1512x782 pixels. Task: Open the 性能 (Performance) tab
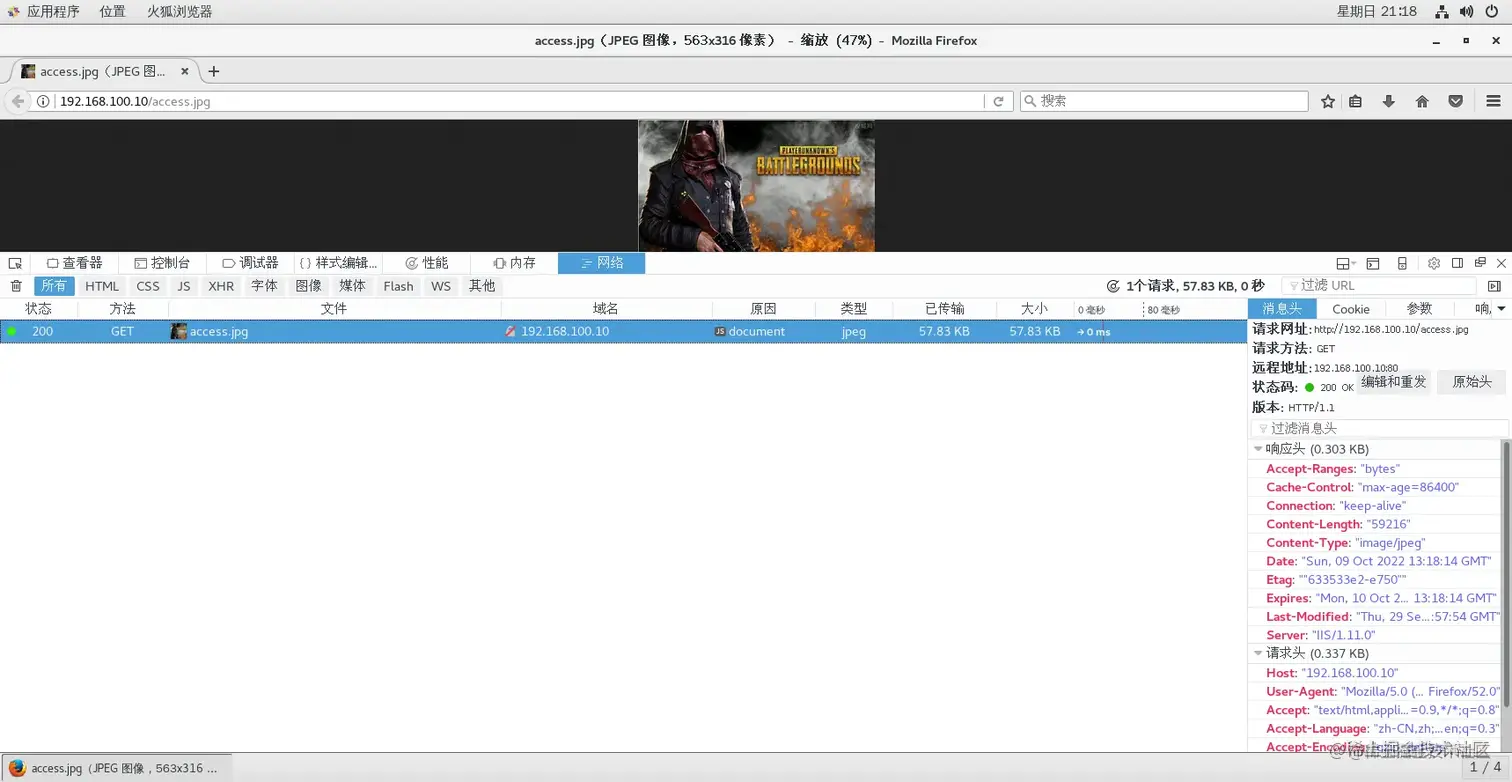(x=426, y=263)
